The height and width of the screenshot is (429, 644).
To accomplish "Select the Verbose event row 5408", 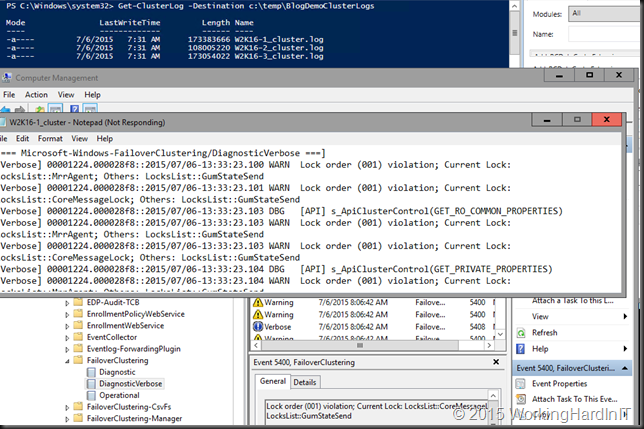I will pos(374,327).
